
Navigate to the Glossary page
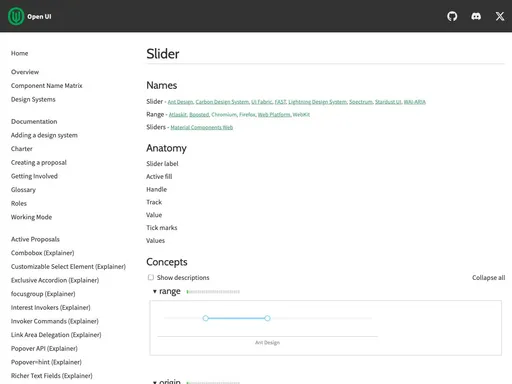point(23,190)
